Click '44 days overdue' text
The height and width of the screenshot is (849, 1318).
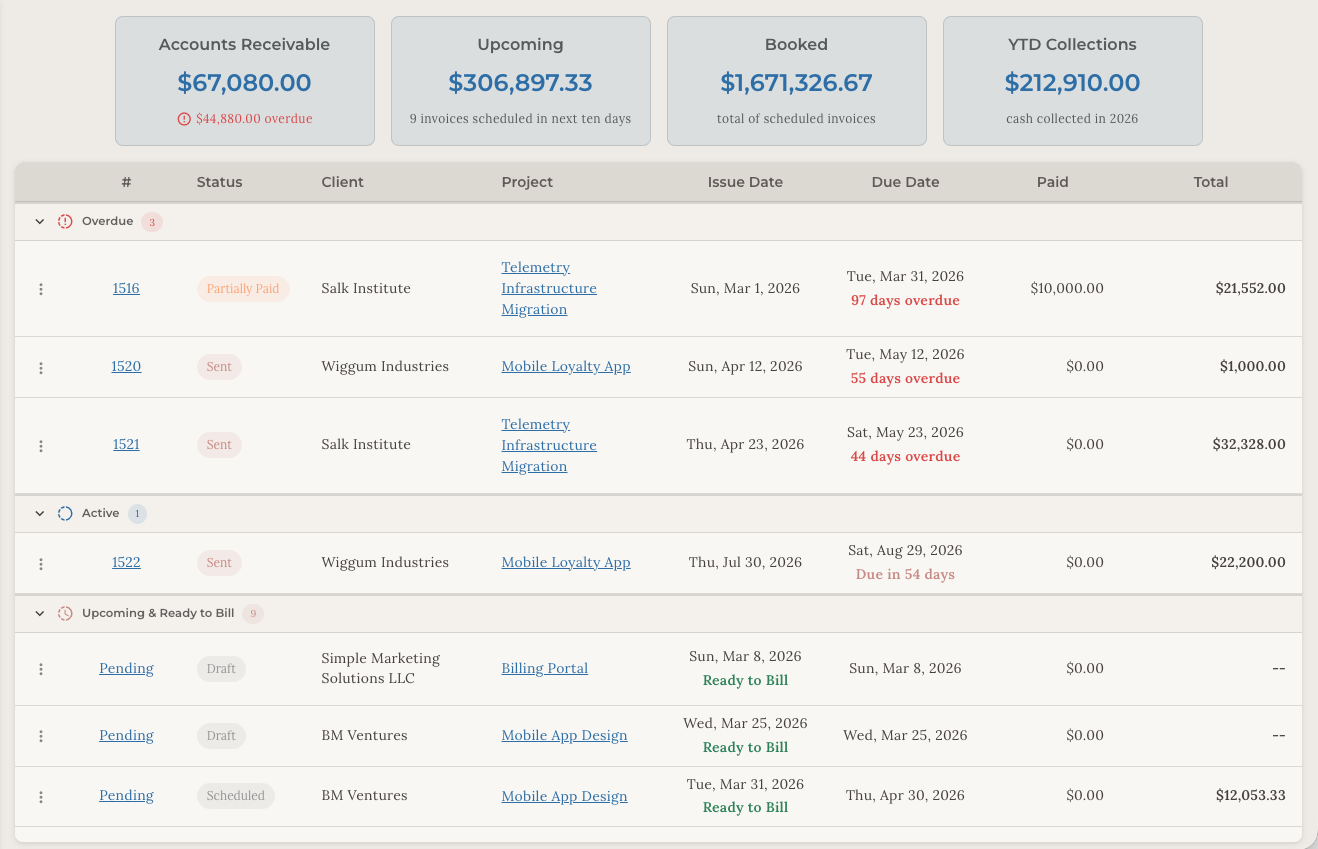pyautogui.click(x=905, y=456)
